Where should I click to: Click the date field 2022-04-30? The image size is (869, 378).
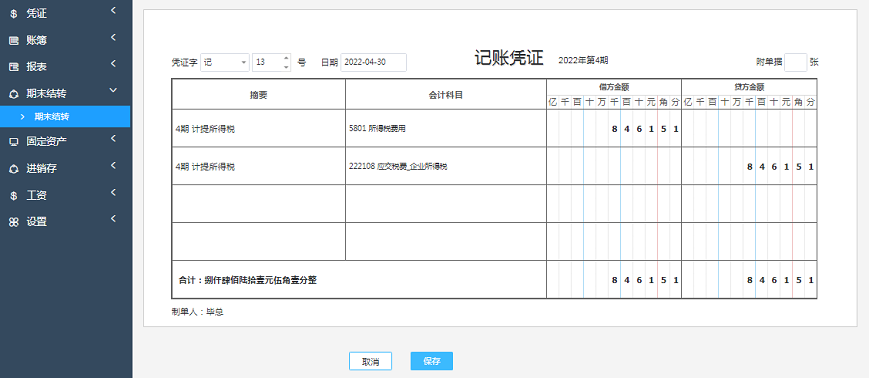click(x=374, y=63)
